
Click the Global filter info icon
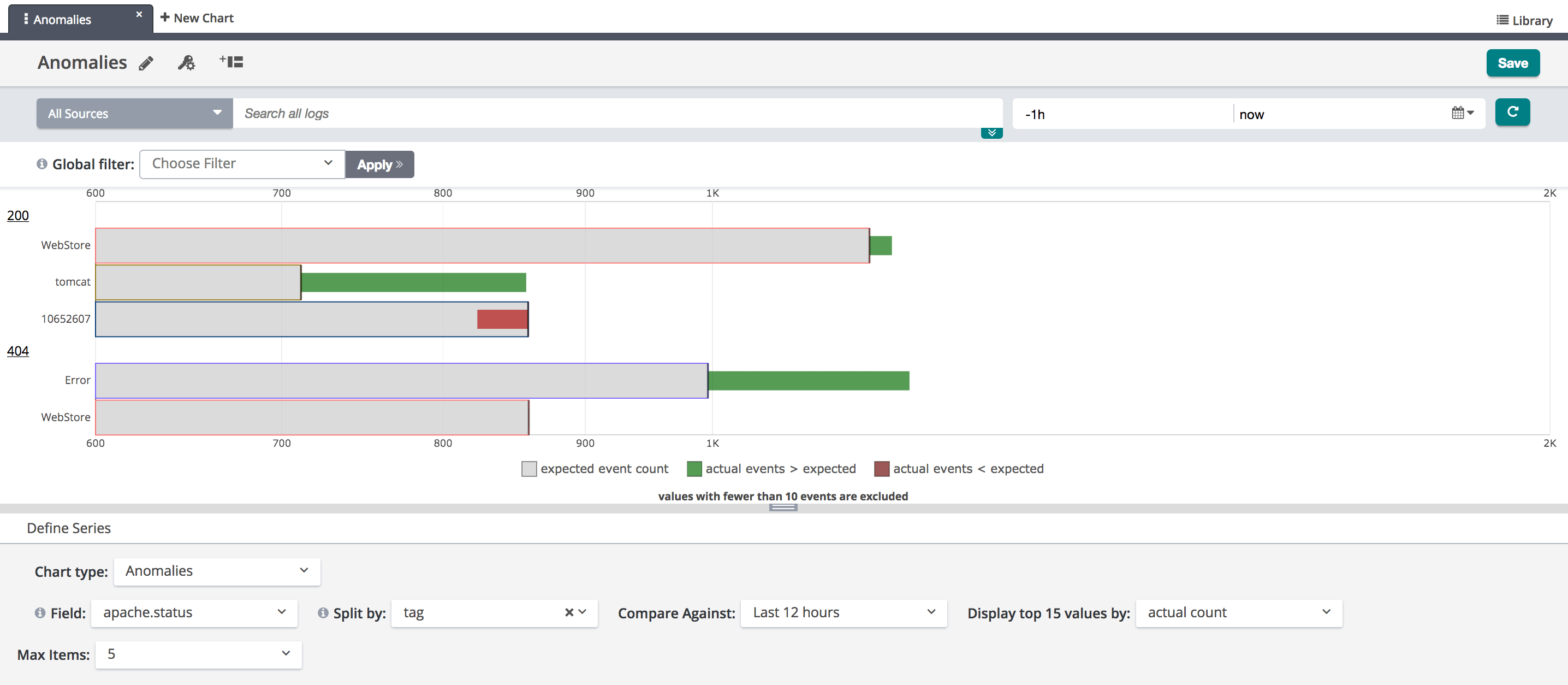pos(42,164)
